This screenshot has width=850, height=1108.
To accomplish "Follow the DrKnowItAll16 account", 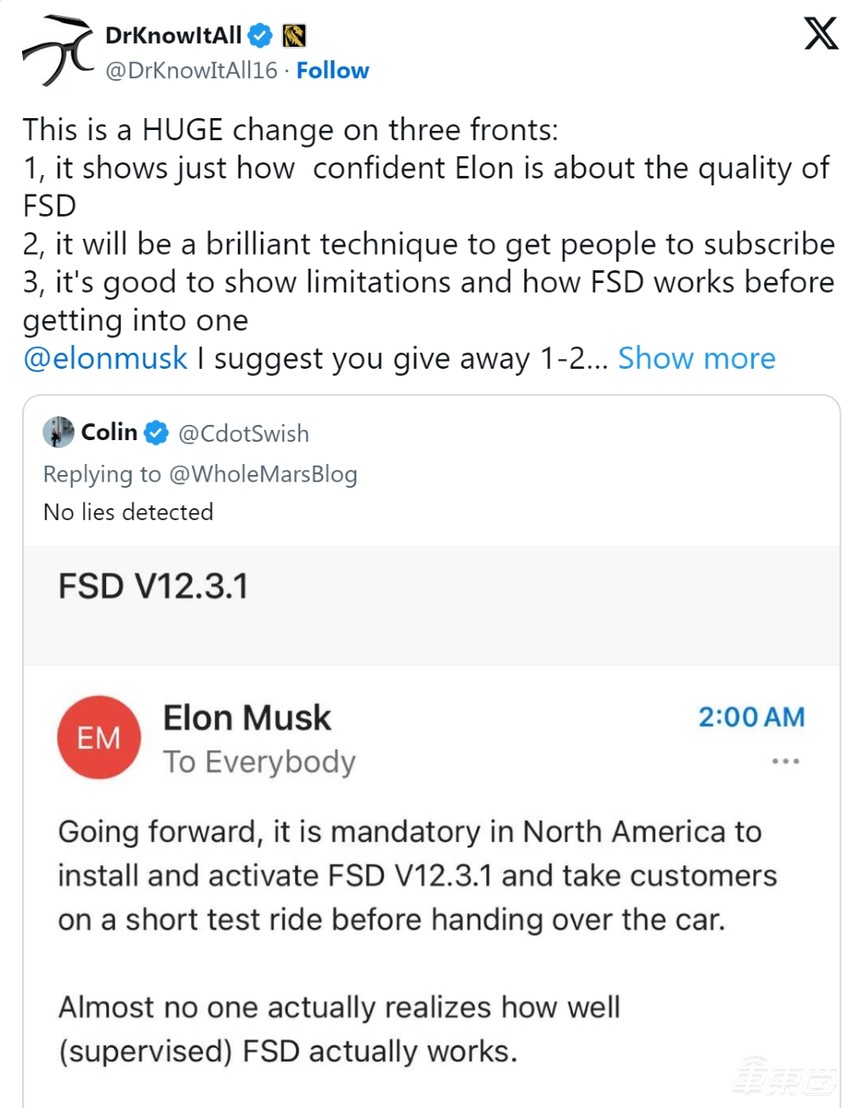I will pyautogui.click(x=332, y=71).
